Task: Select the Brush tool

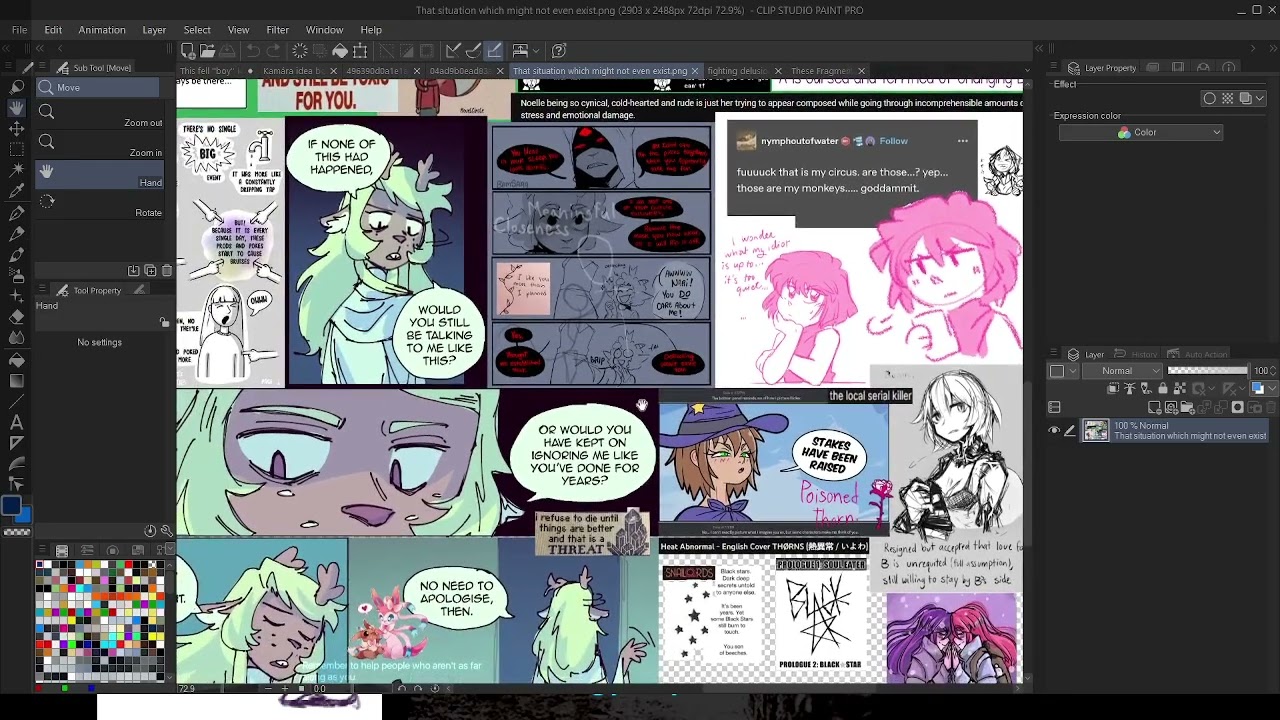Action: 17,255
